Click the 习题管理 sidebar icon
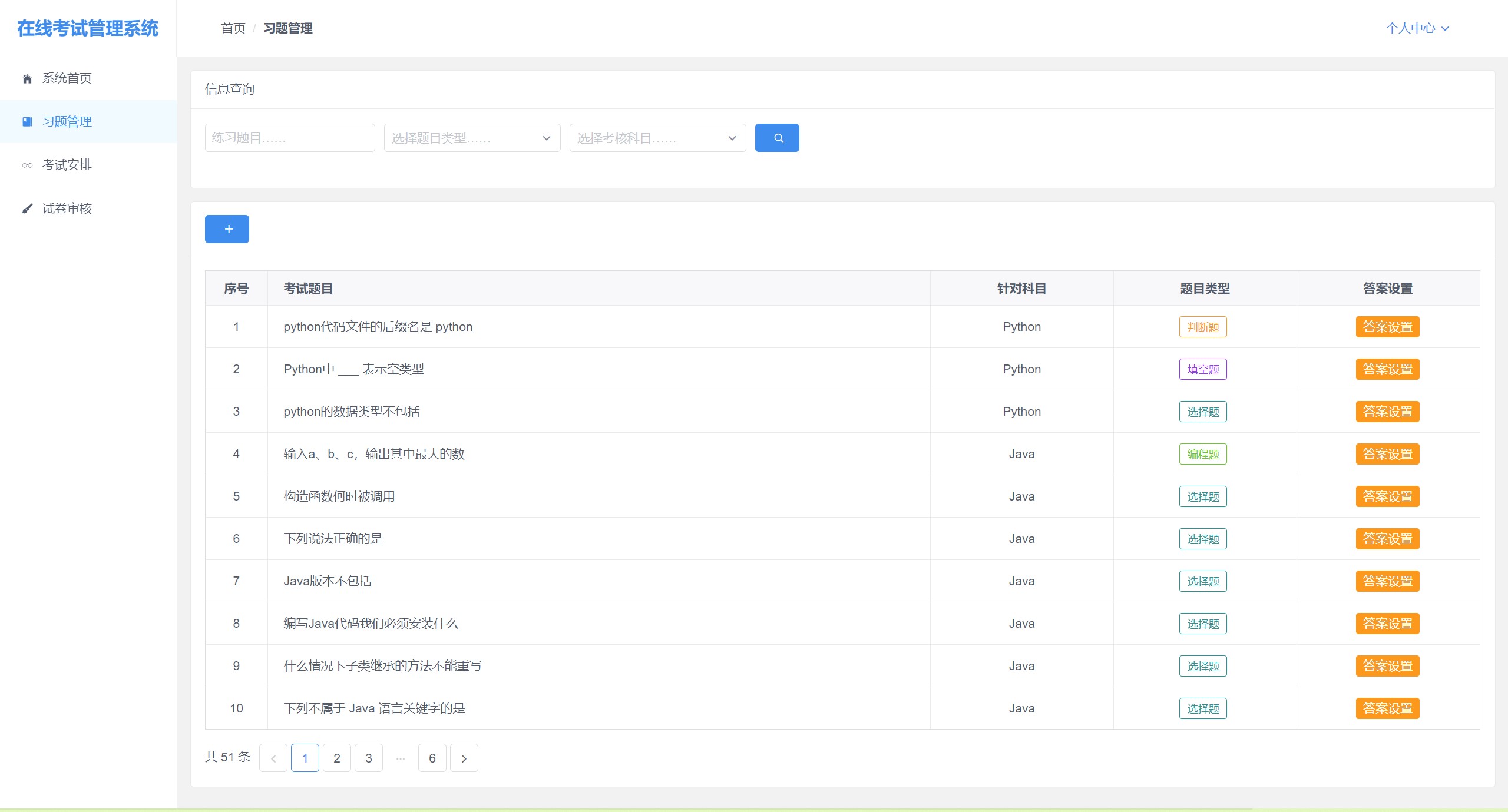The width and height of the screenshot is (1508, 812). tap(27, 121)
